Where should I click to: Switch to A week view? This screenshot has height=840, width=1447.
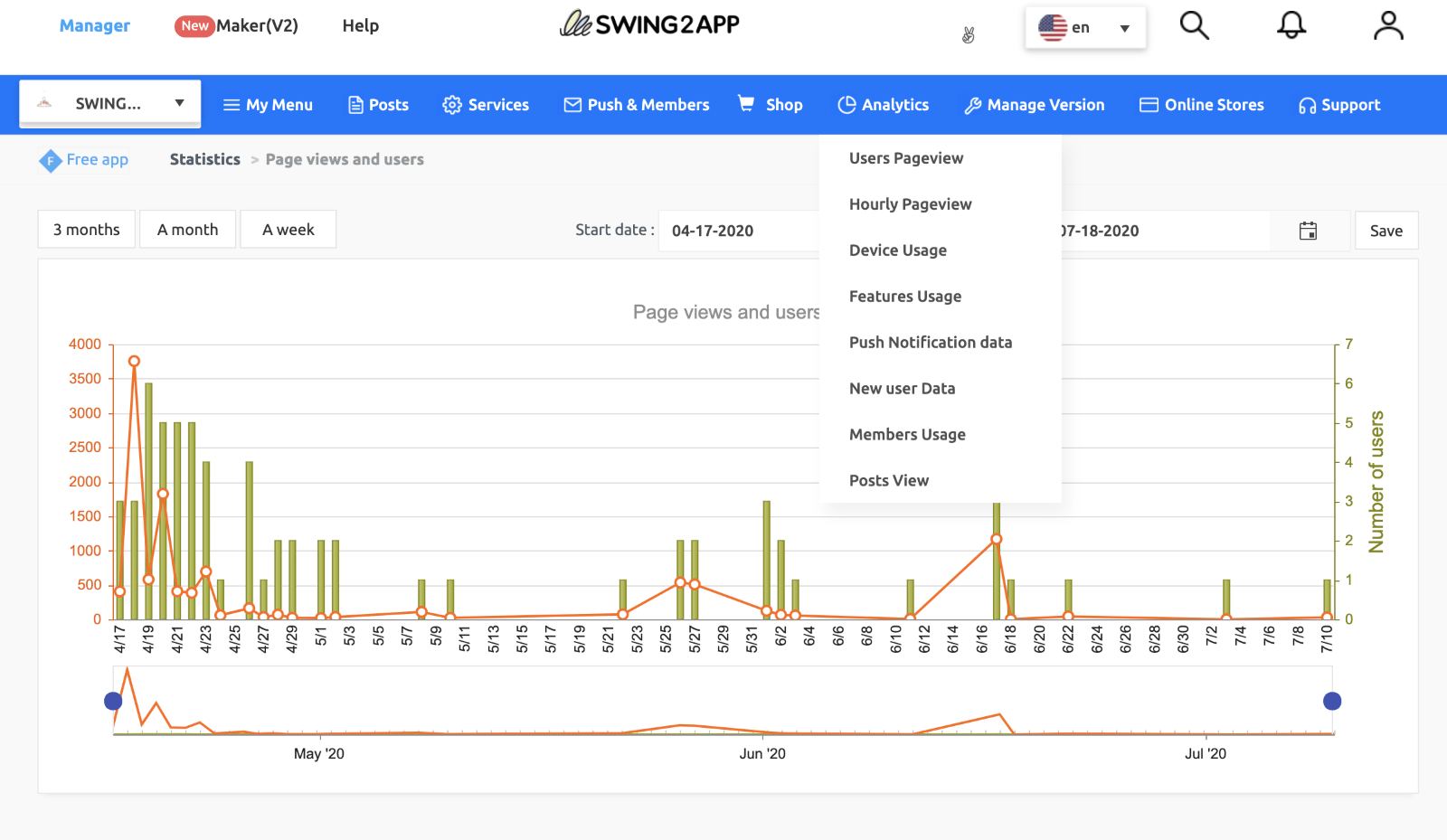tap(288, 229)
